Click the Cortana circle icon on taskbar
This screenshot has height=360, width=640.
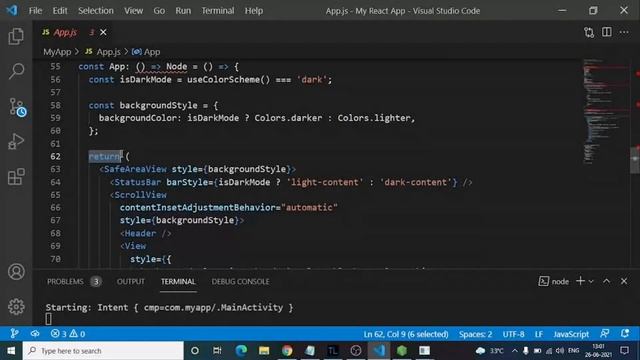[x=195, y=351]
